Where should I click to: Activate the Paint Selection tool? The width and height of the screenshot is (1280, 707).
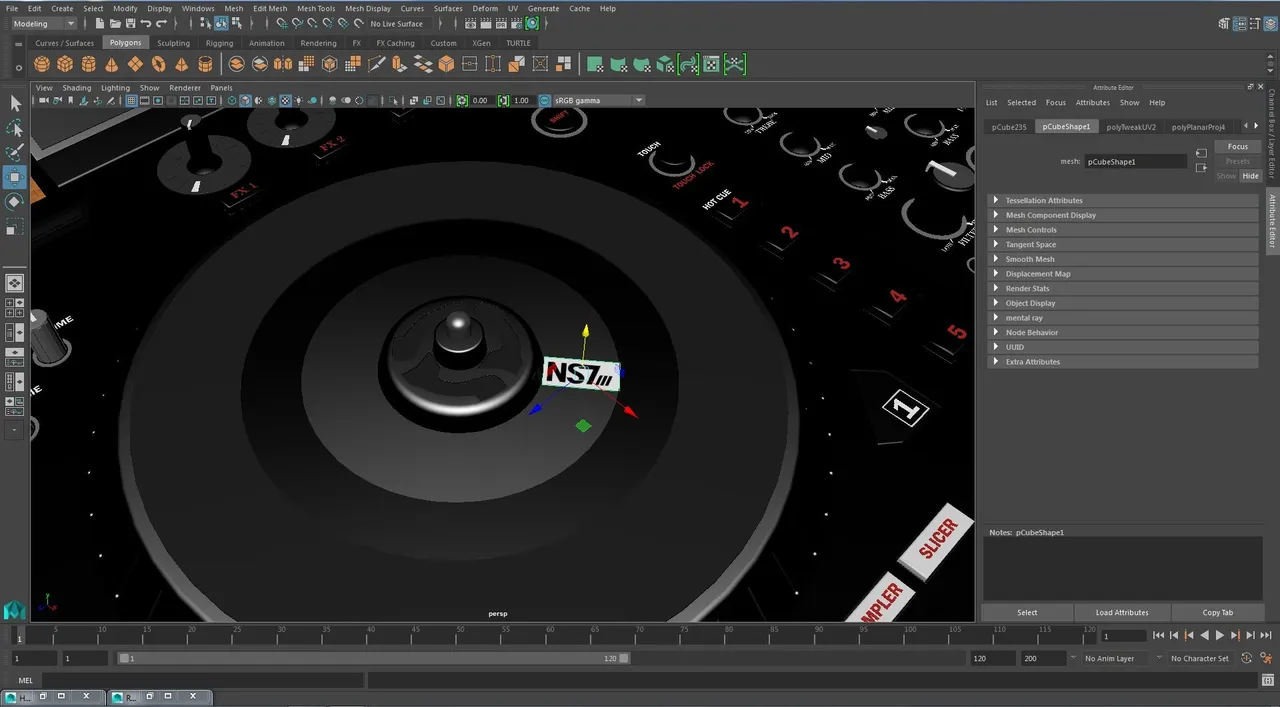pyautogui.click(x=15, y=152)
